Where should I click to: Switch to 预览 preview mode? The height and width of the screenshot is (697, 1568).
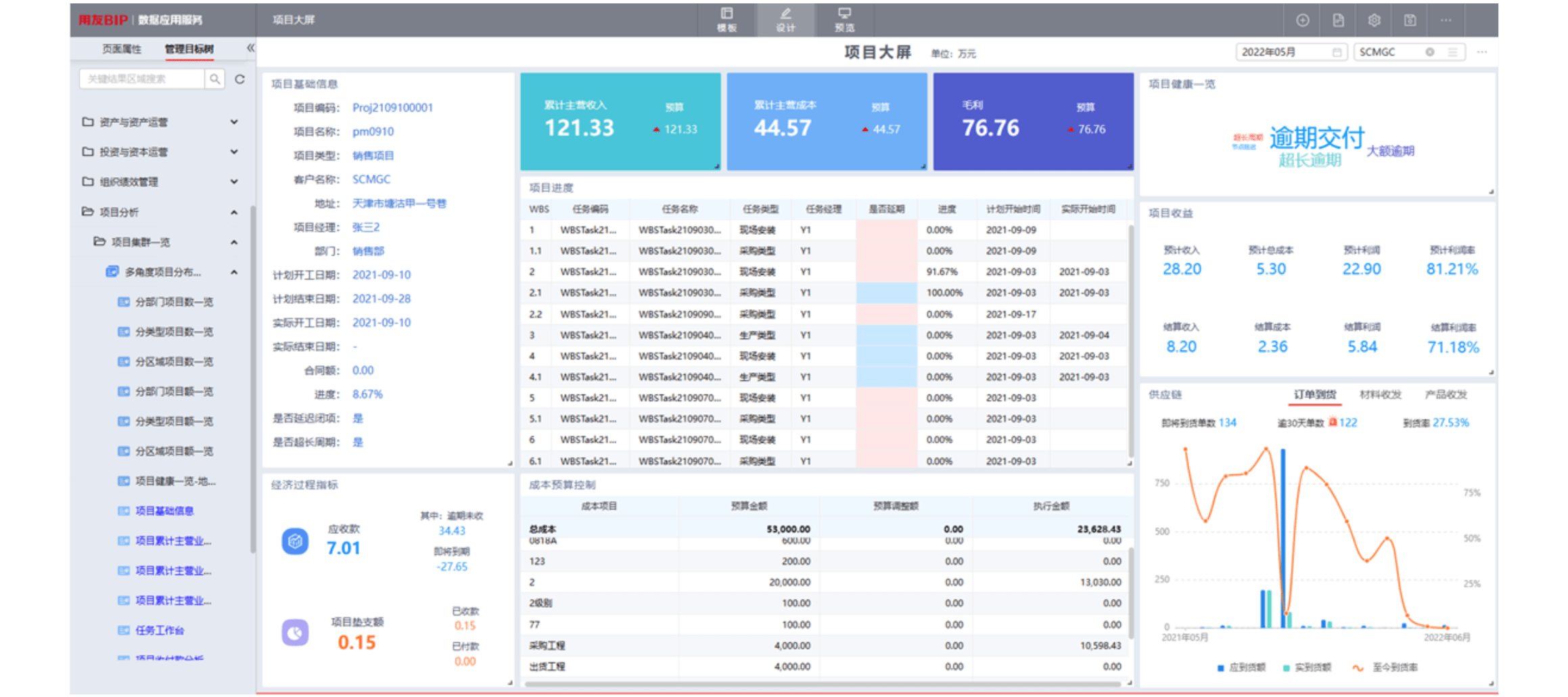pos(844,20)
